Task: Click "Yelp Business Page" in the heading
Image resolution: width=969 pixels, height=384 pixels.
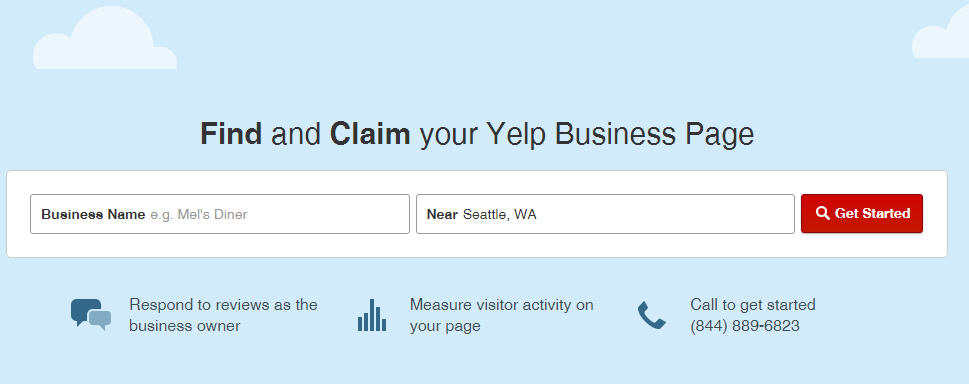Action: tap(620, 135)
